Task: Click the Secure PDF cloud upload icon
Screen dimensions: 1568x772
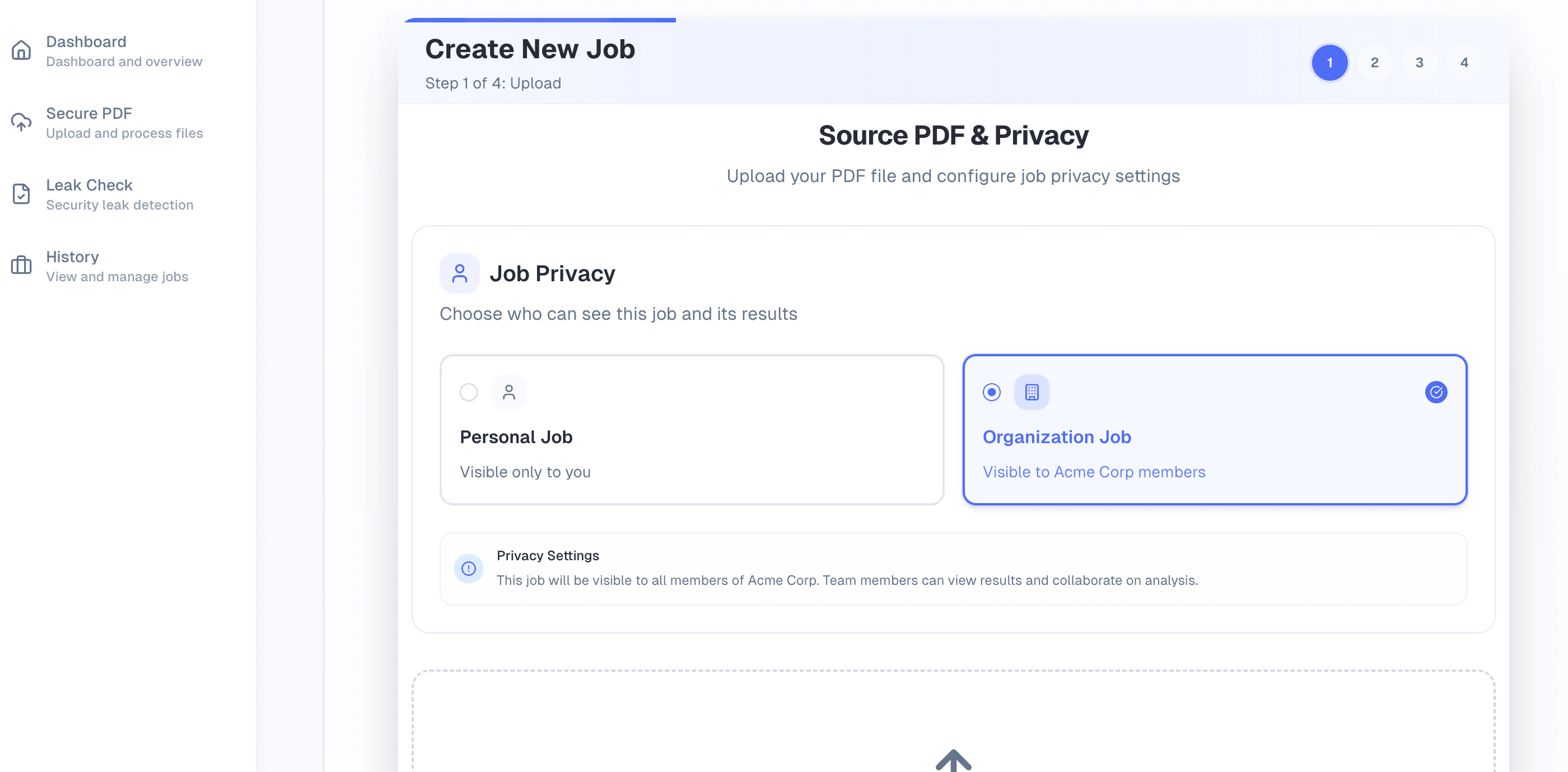Action: tap(21, 122)
